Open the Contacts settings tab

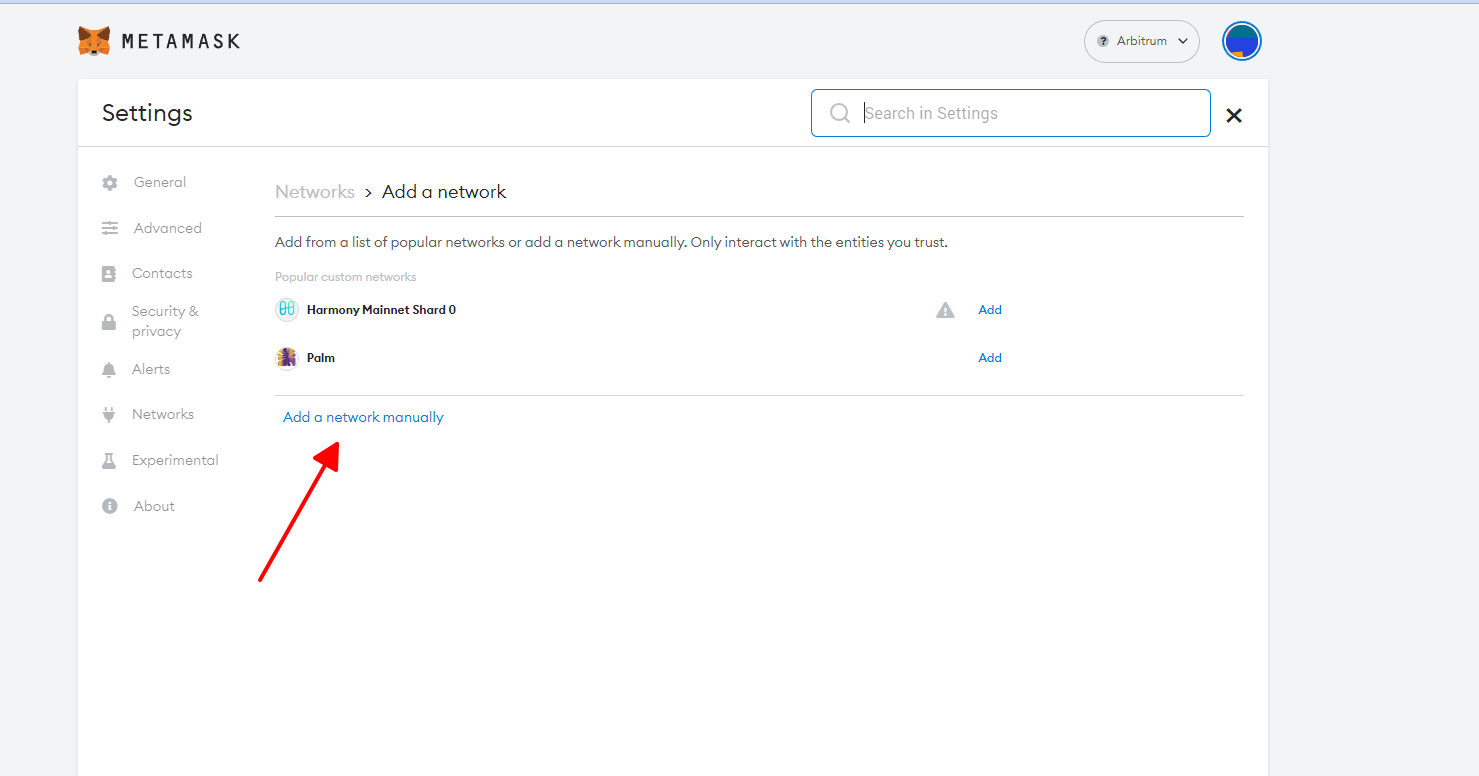click(x=162, y=273)
